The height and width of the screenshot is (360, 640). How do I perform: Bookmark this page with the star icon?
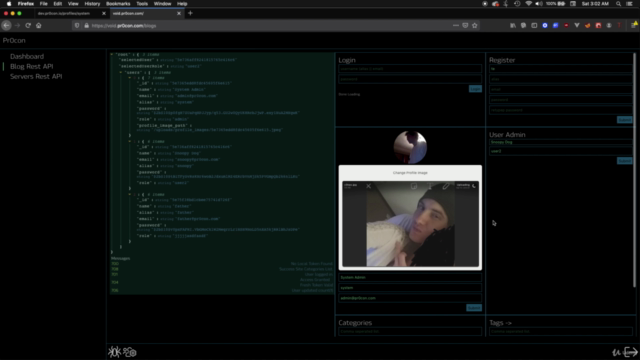click(475, 25)
